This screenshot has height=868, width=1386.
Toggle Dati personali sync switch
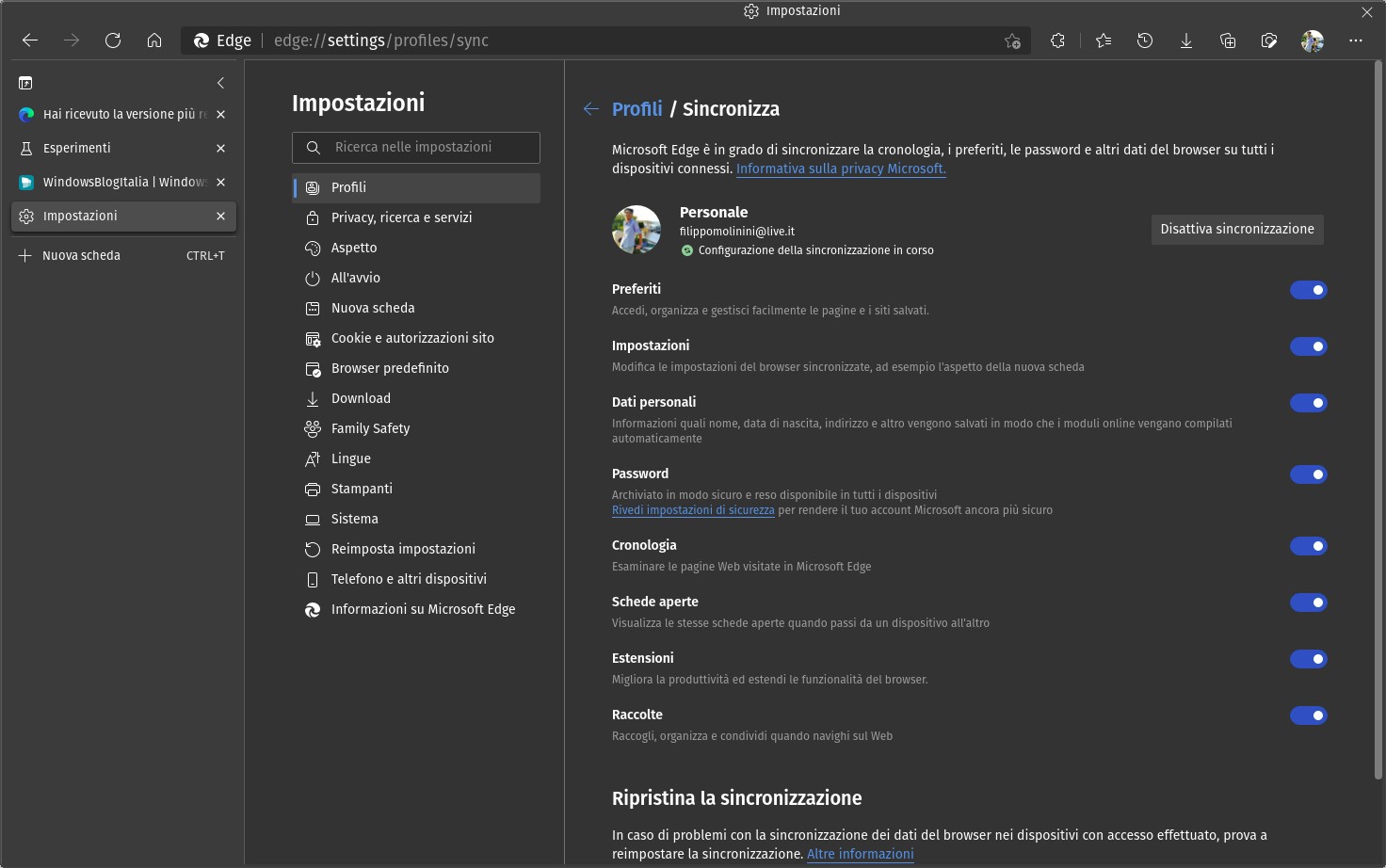click(x=1309, y=403)
